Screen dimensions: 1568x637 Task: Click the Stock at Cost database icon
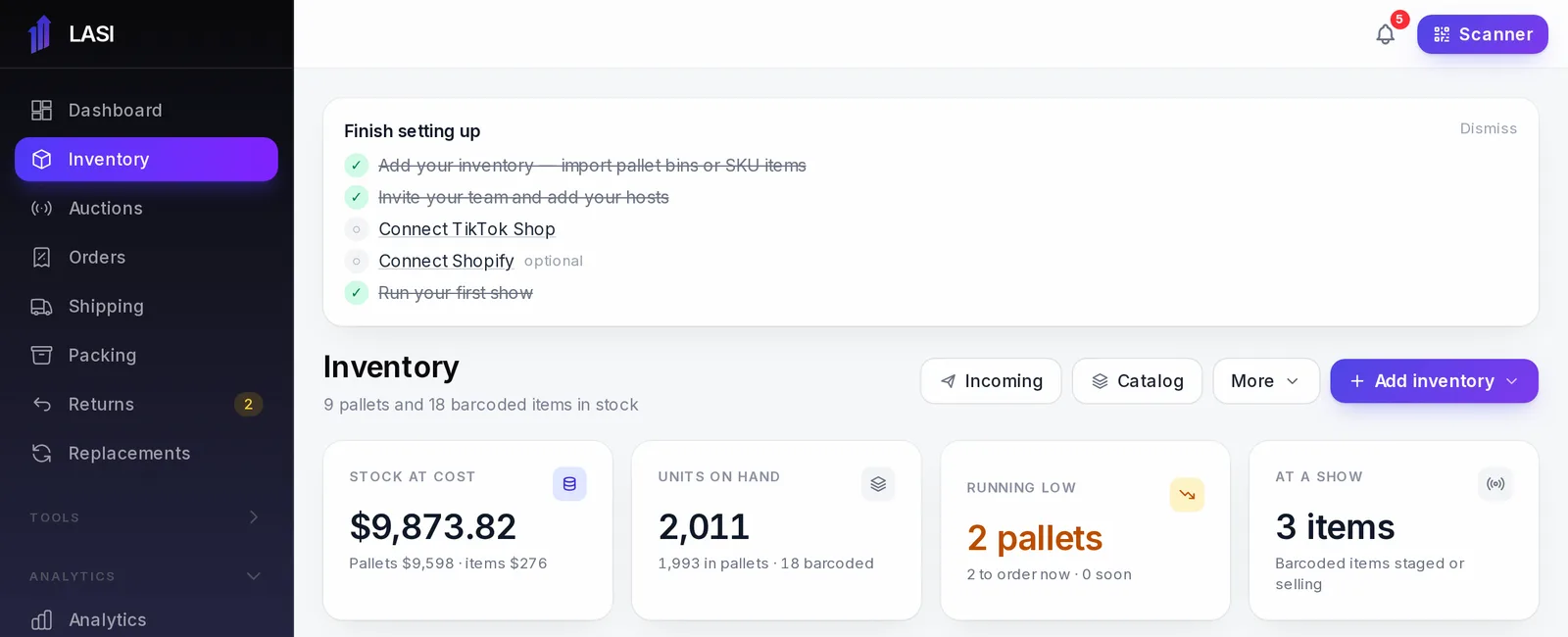coord(569,484)
